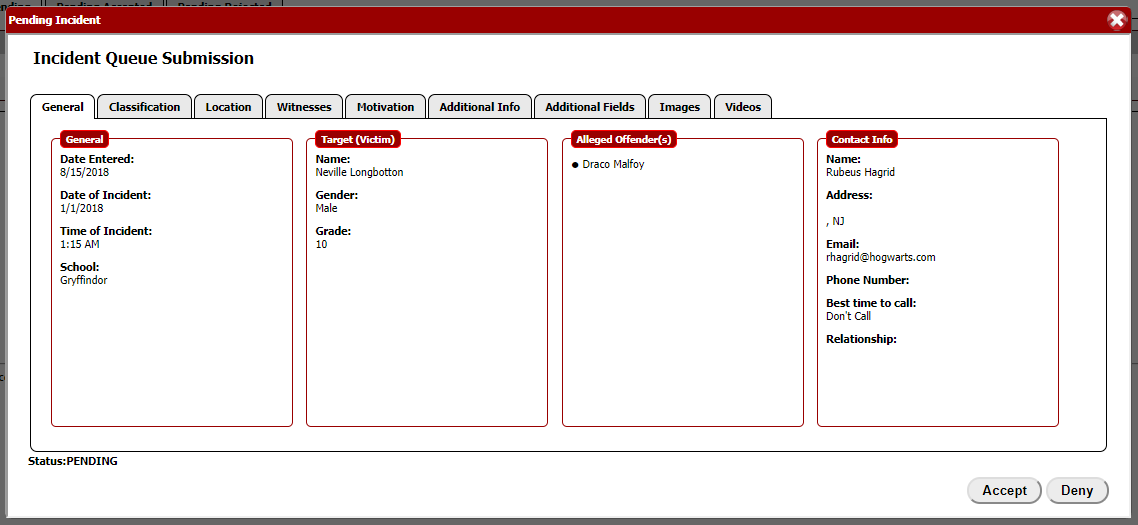Click the Phone Number label
Image resolution: width=1138 pixels, height=525 pixels.
[x=868, y=280]
